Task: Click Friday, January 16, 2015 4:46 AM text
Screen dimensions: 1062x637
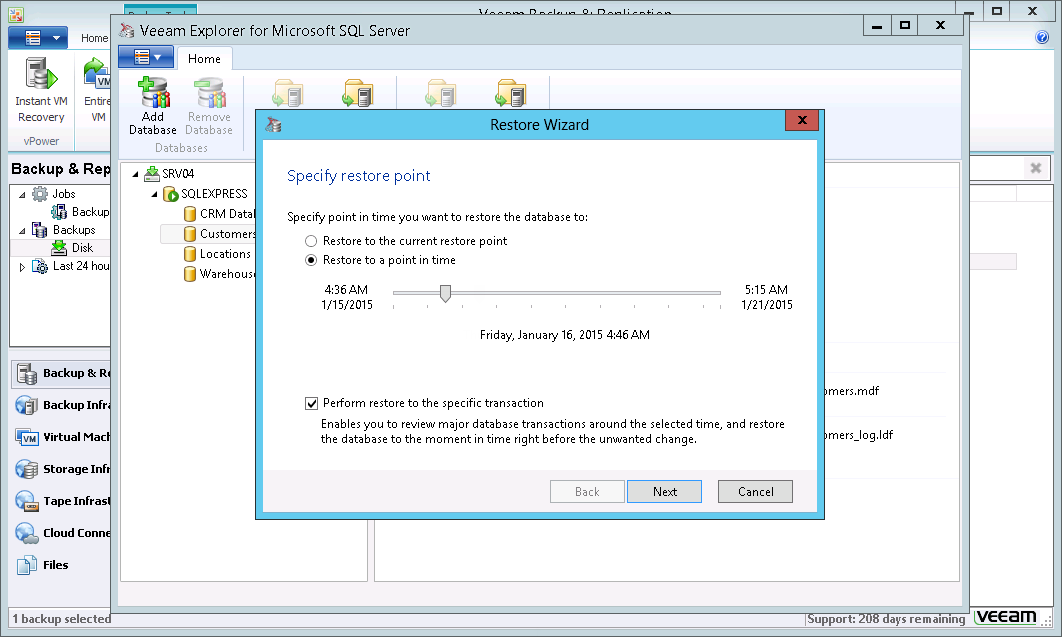Action: 565,335
